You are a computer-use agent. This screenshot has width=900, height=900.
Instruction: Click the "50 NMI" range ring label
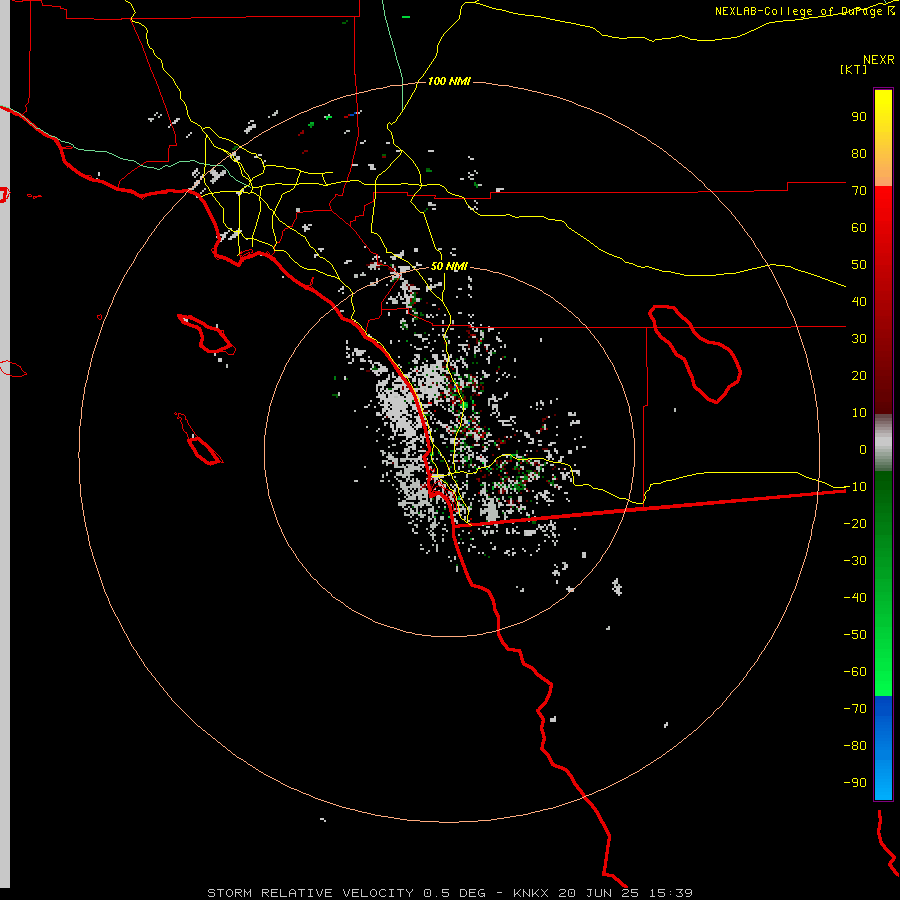tap(449, 267)
